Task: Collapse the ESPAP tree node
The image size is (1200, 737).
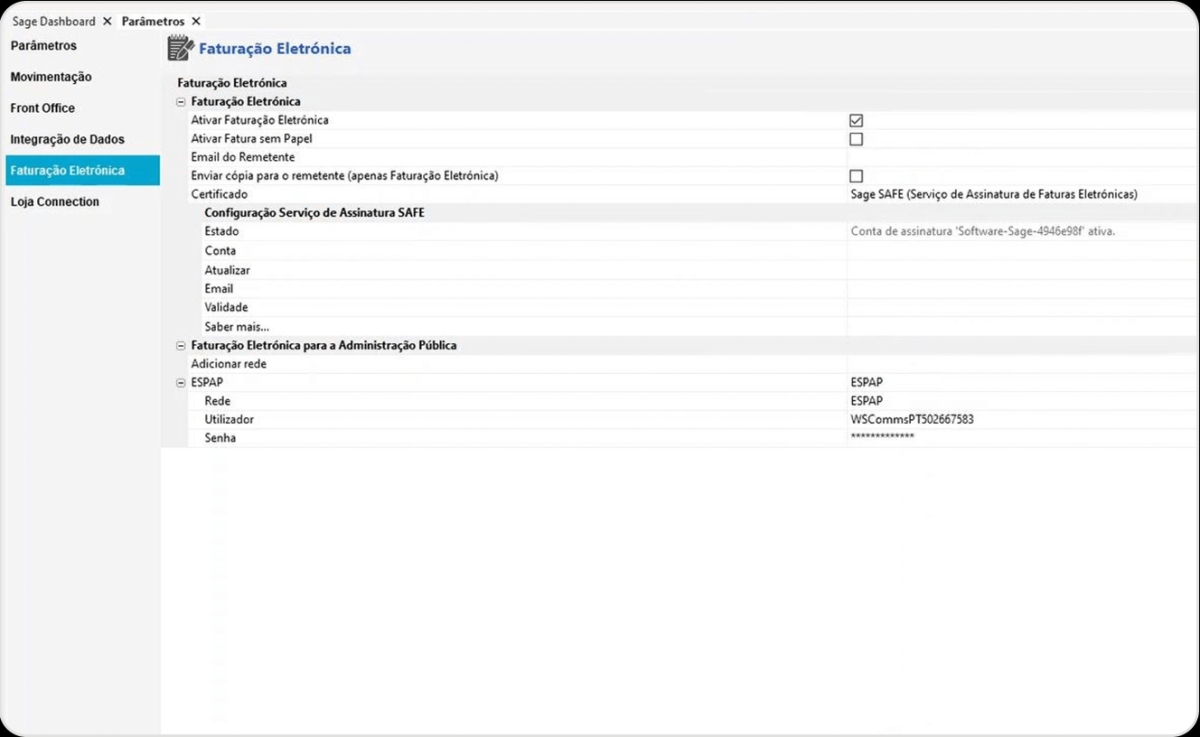Action: coord(181,383)
